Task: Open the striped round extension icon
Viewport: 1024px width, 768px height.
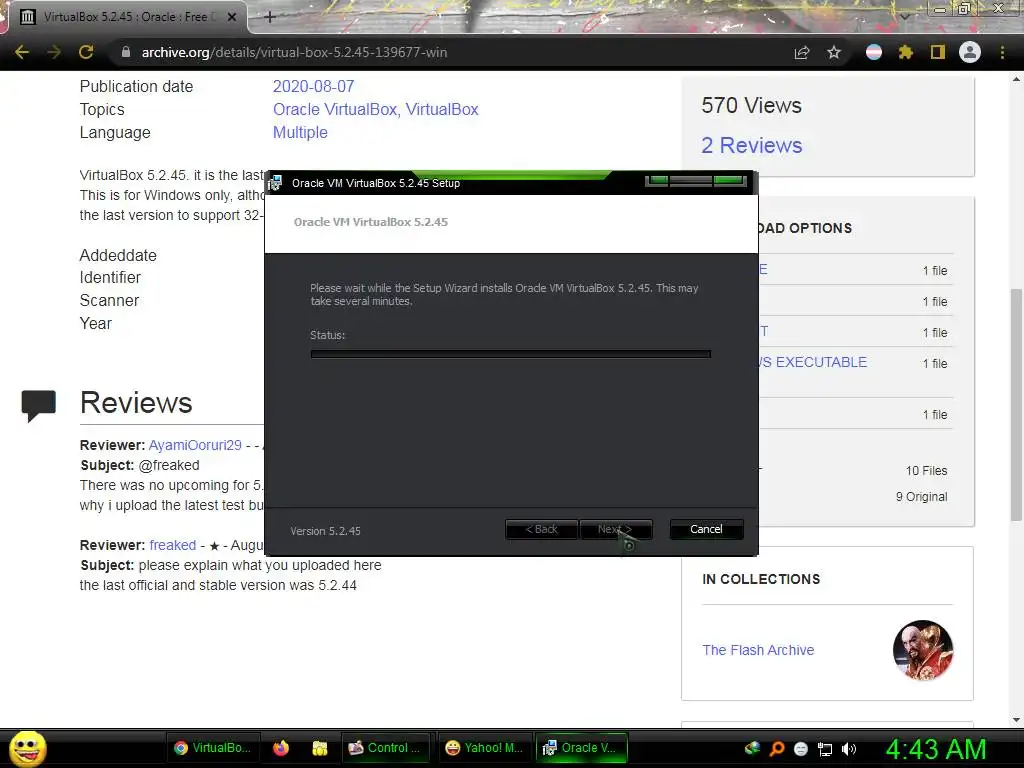Action: [874, 52]
